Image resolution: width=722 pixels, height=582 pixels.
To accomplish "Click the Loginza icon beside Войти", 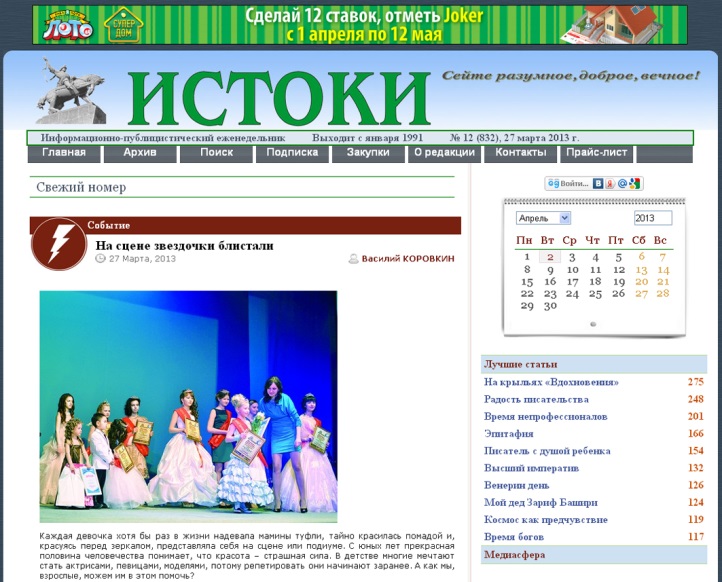I will (553, 184).
